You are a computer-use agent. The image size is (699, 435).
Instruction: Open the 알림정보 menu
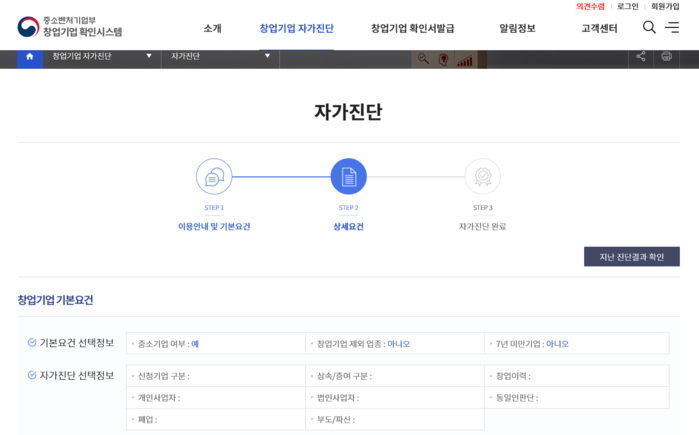click(x=517, y=28)
